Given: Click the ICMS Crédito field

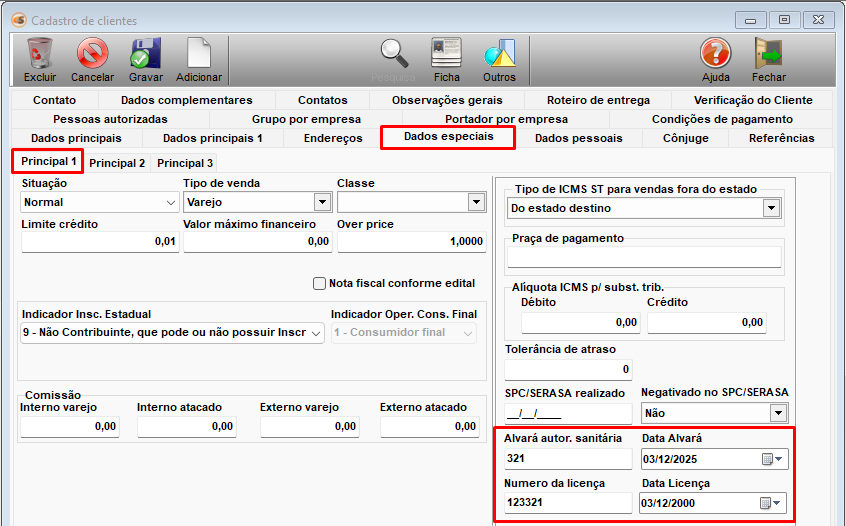Looking at the screenshot, I should [707, 323].
